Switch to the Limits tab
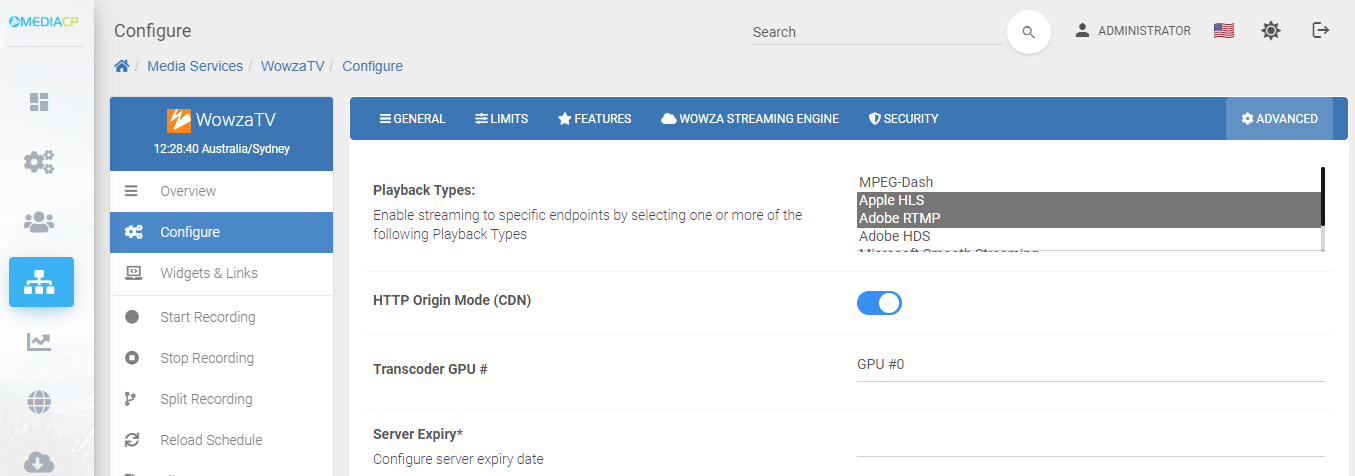Viewport: 1355px width, 476px height. coord(501,118)
